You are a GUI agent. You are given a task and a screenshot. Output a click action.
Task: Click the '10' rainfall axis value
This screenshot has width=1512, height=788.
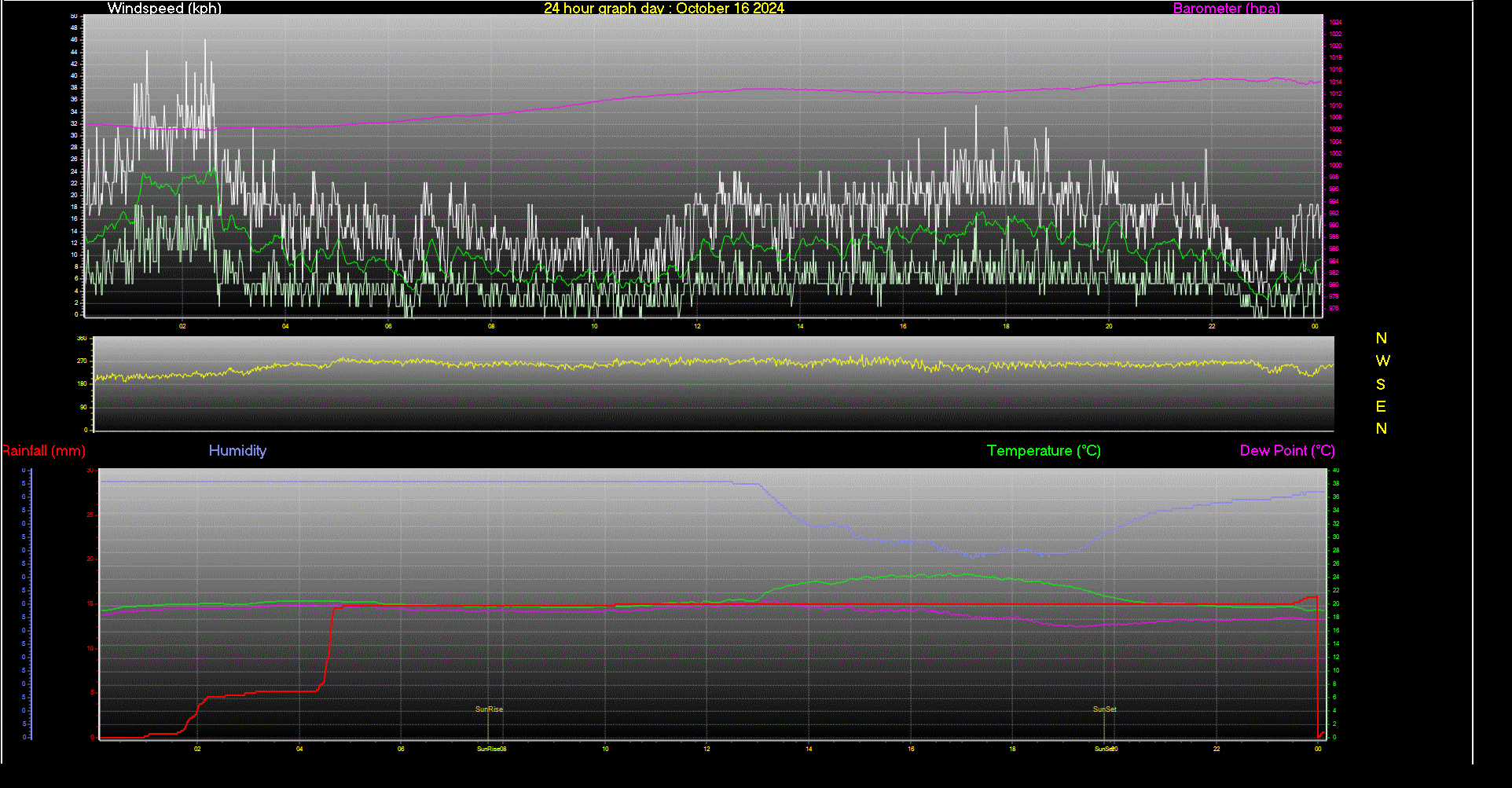pyautogui.click(x=90, y=648)
